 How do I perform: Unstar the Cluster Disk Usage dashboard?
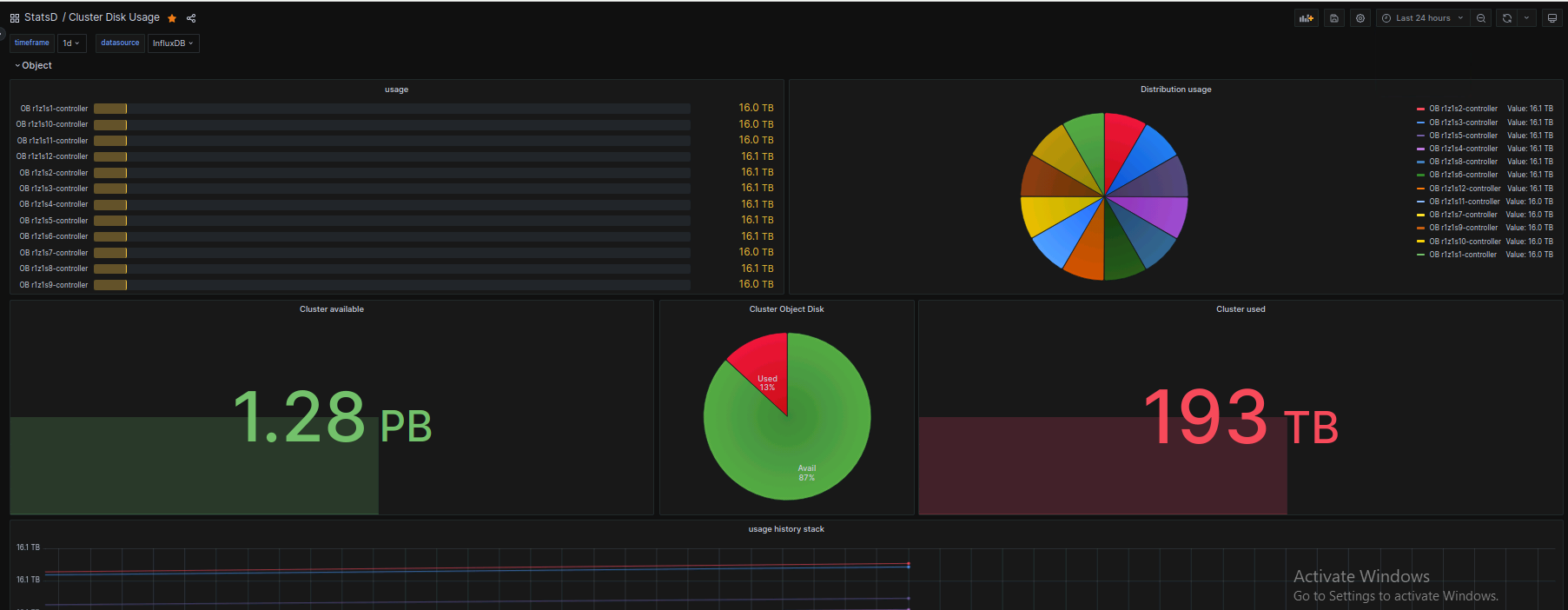172,18
